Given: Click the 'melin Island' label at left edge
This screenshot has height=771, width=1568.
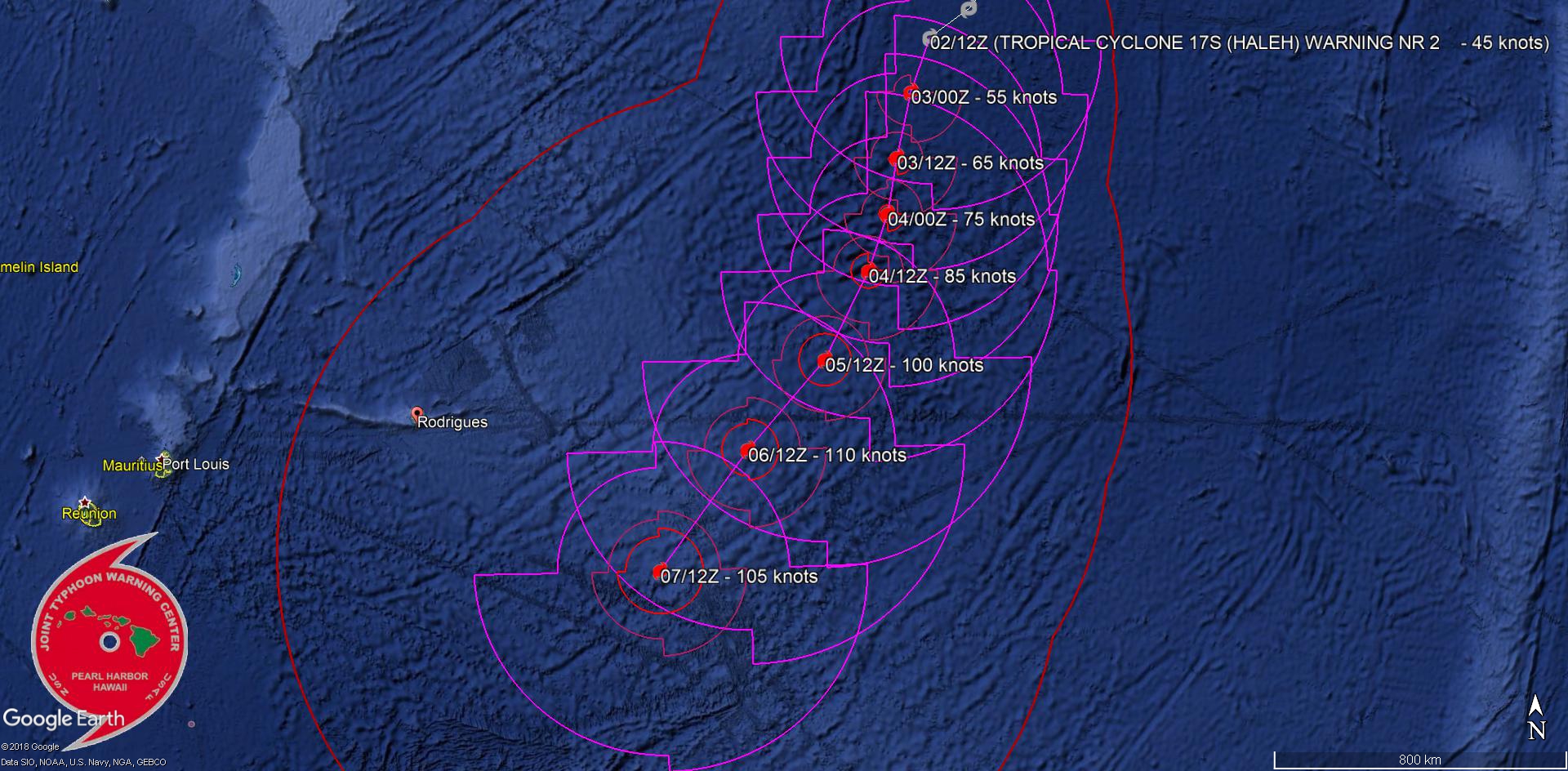Looking at the screenshot, I should [39, 267].
